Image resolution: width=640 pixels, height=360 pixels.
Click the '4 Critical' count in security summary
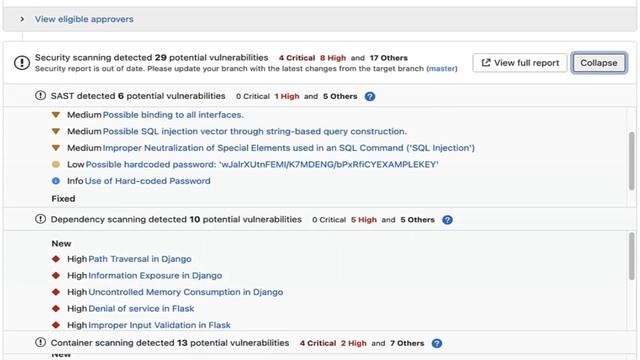[x=297, y=58]
